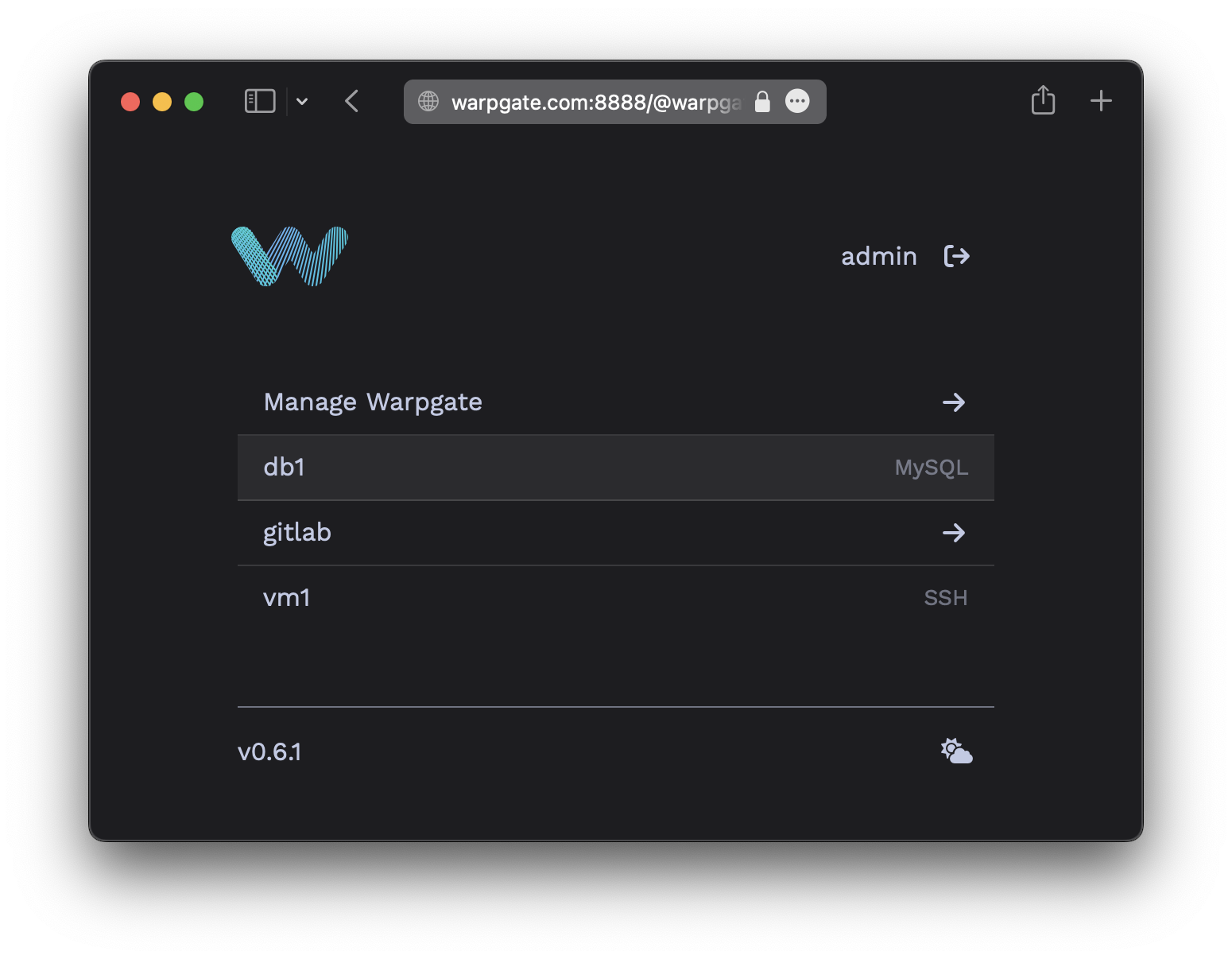This screenshot has width=1232, height=959.
Task: Go back using the browser back arrow
Action: tap(352, 101)
